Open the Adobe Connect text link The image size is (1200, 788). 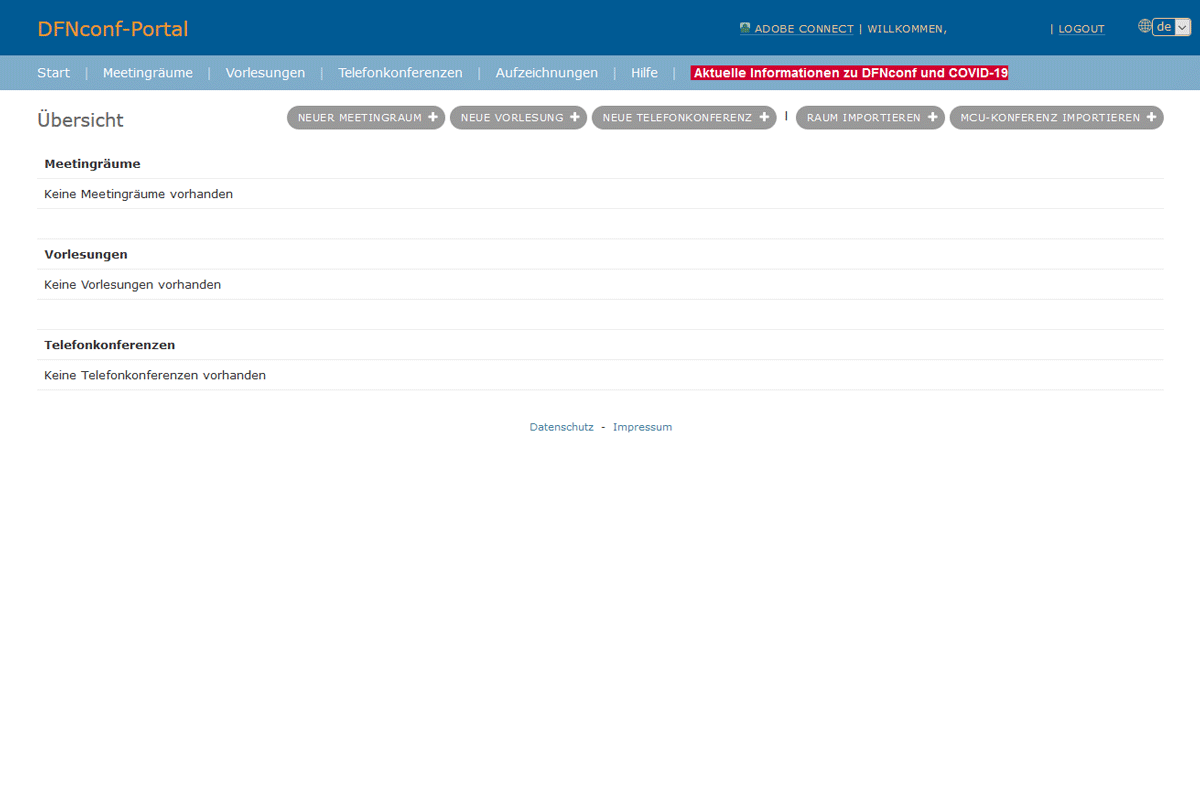804,29
